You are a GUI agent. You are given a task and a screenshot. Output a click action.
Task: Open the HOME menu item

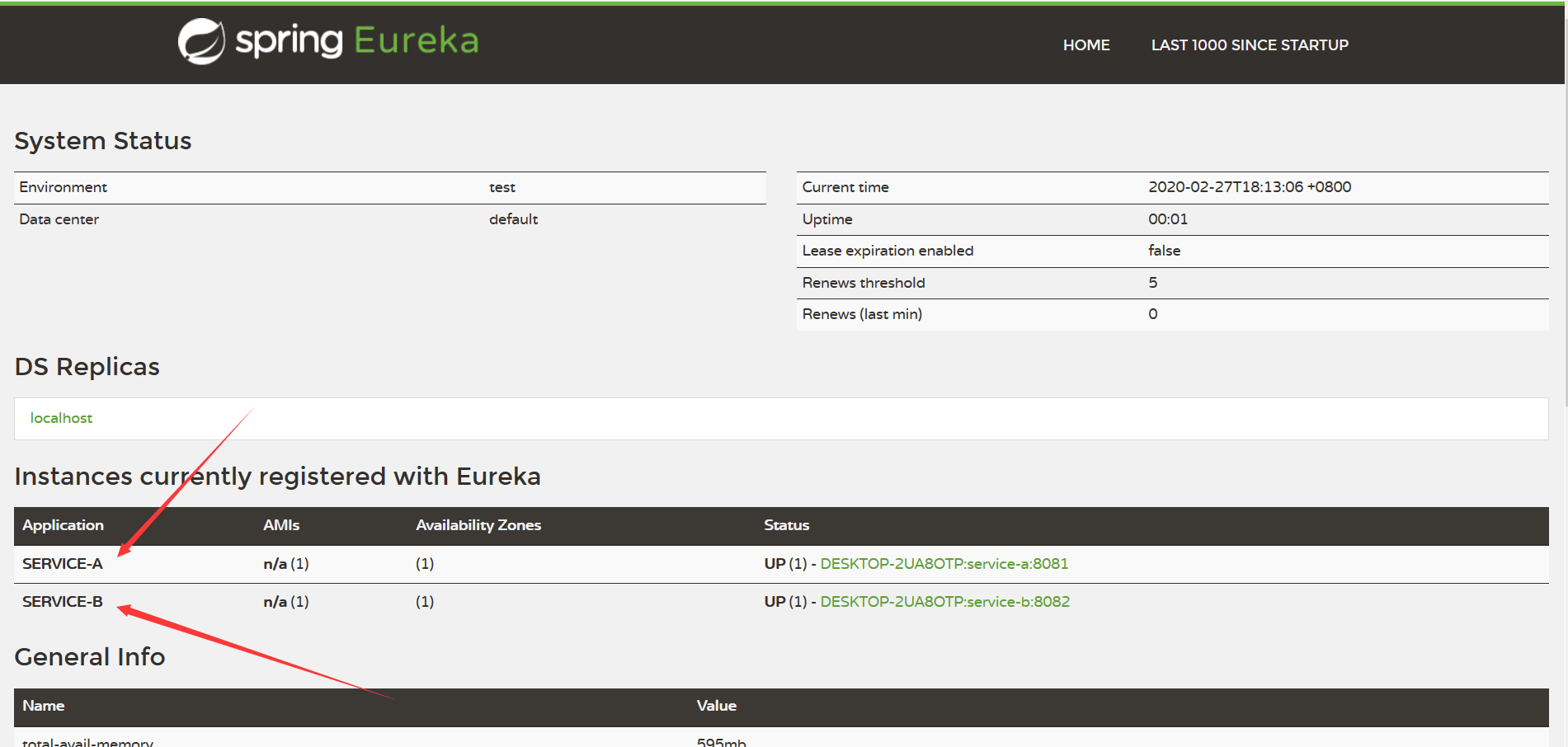[1086, 45]
